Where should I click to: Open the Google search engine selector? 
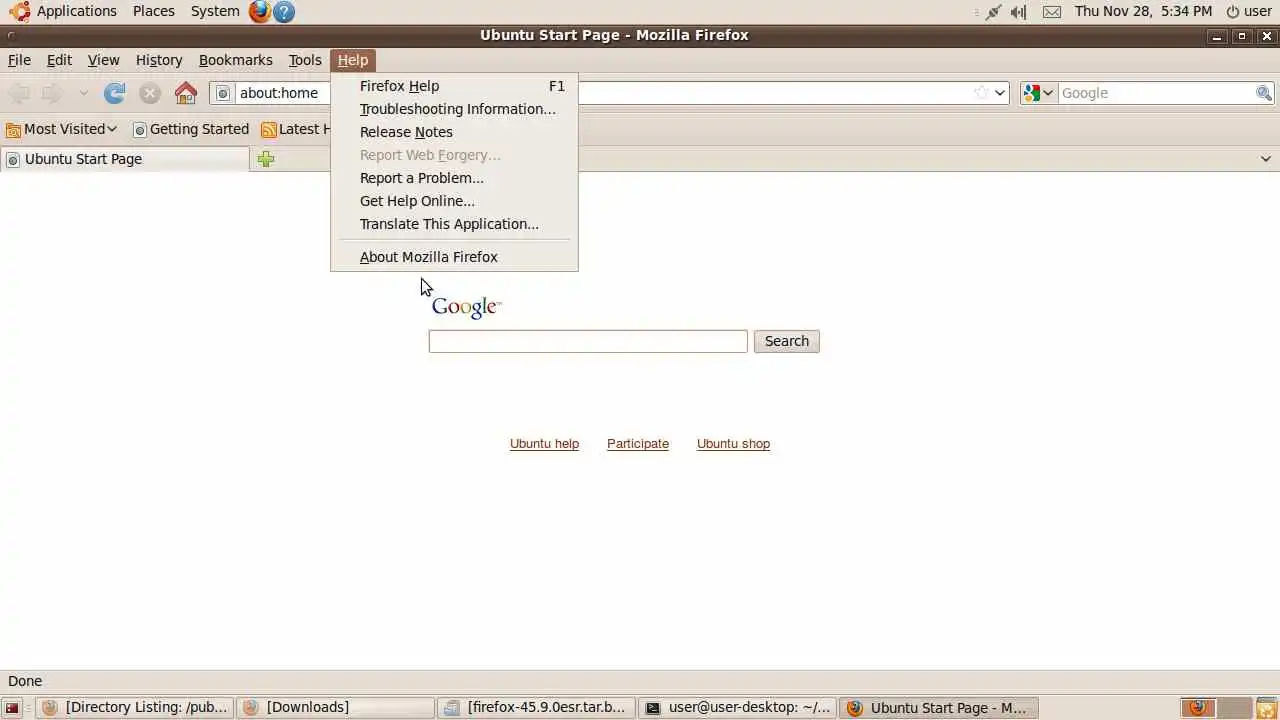[x=1038, y=93]
